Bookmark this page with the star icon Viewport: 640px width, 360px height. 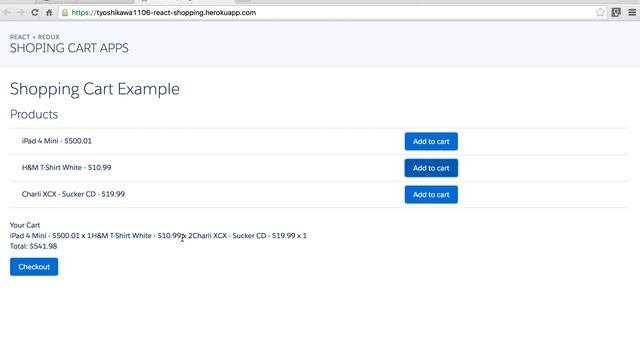[600, 13]
